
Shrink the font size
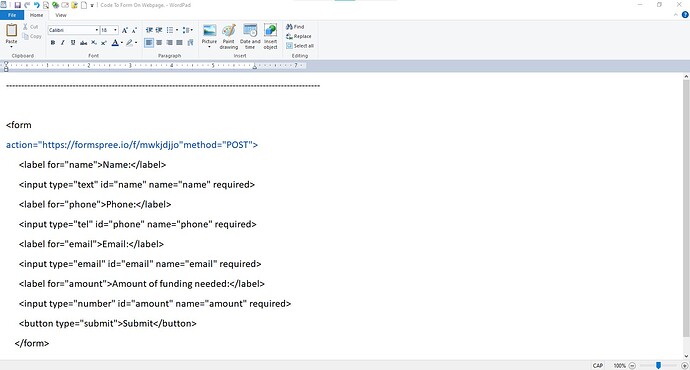135,30
